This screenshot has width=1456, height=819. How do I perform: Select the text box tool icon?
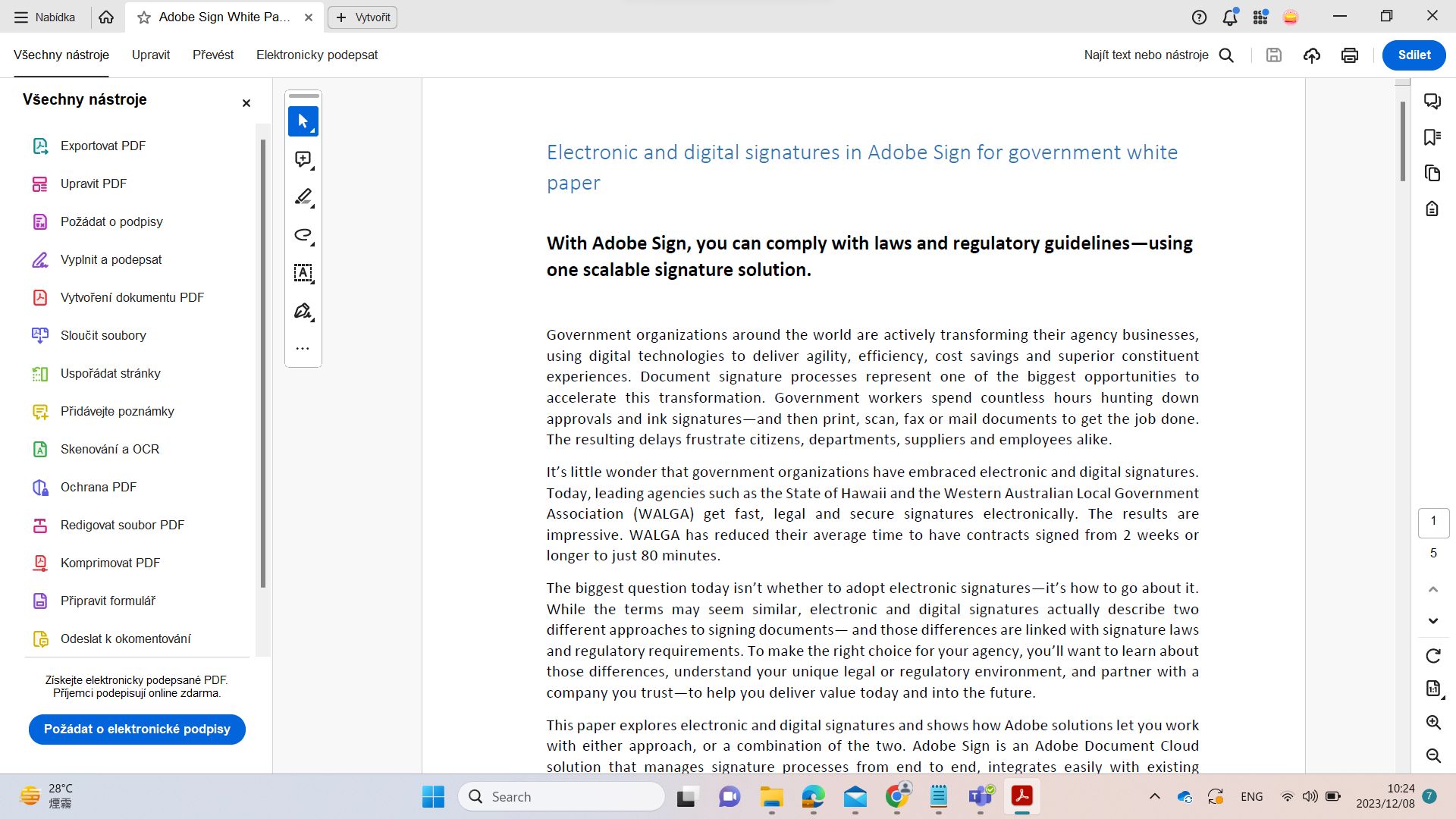tap(303, 273)
